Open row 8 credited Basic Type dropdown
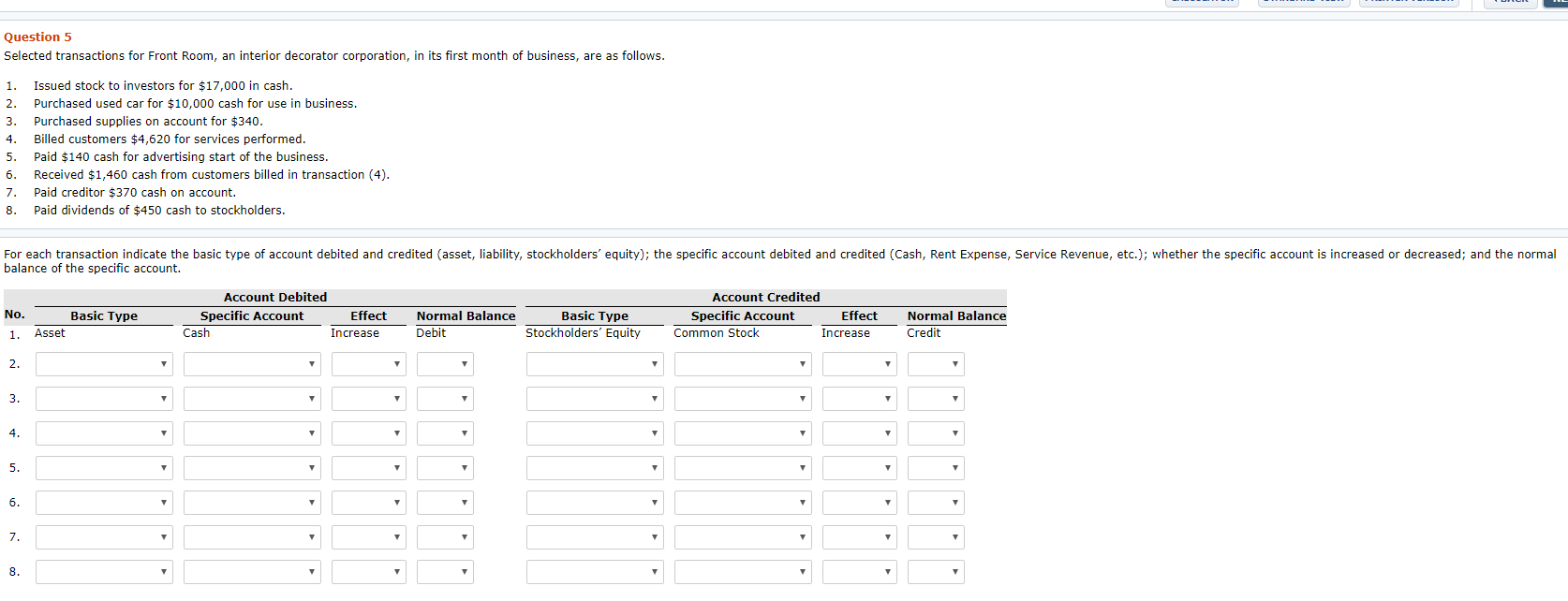This screenshot has width=1568, height=601. 595,572
